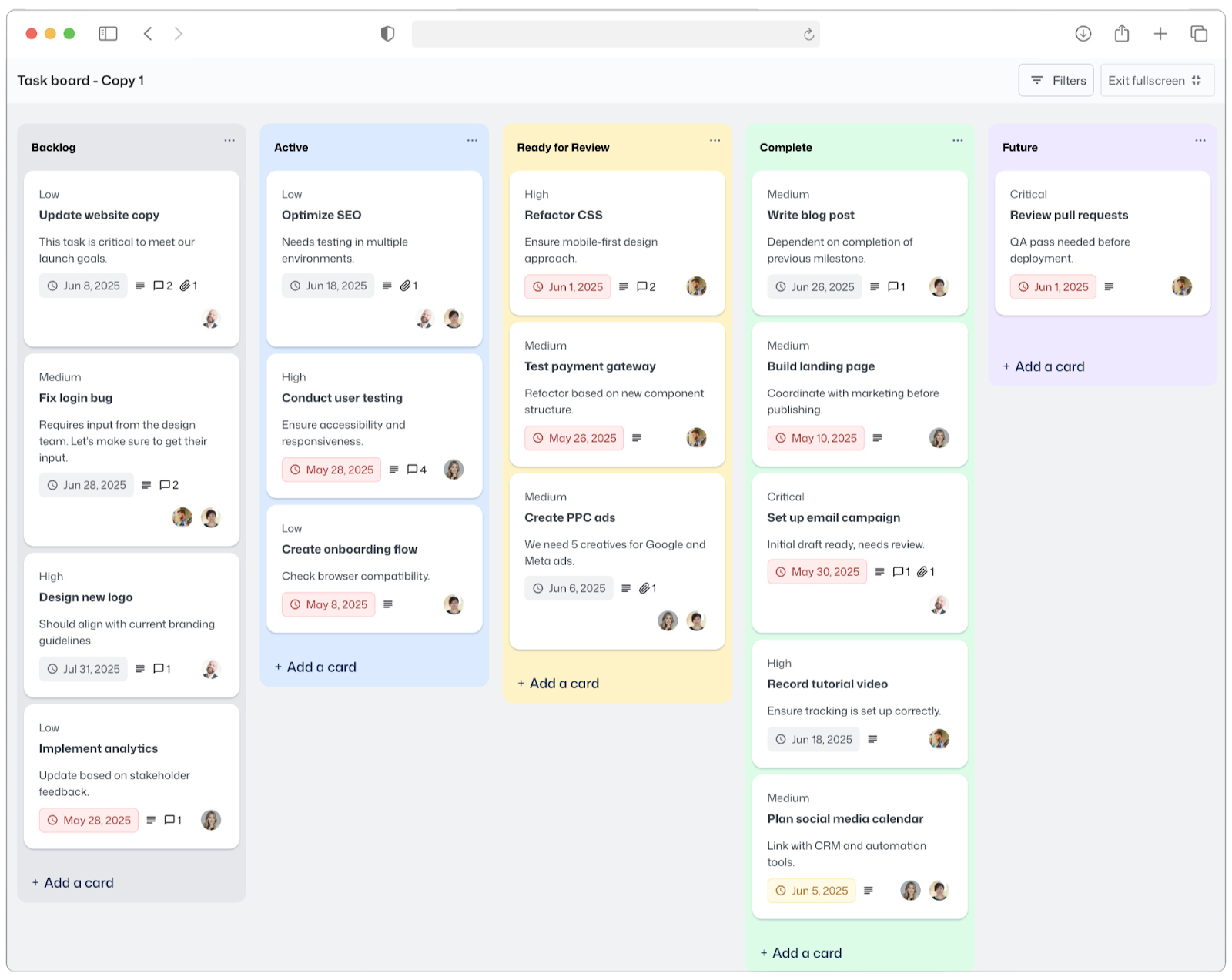The width and height of the screenshot is (1232, 980).
Task: Click Jun 6, 2025 date on Create PPC ads
Action: pyautogui.click(x=569, y=588)
